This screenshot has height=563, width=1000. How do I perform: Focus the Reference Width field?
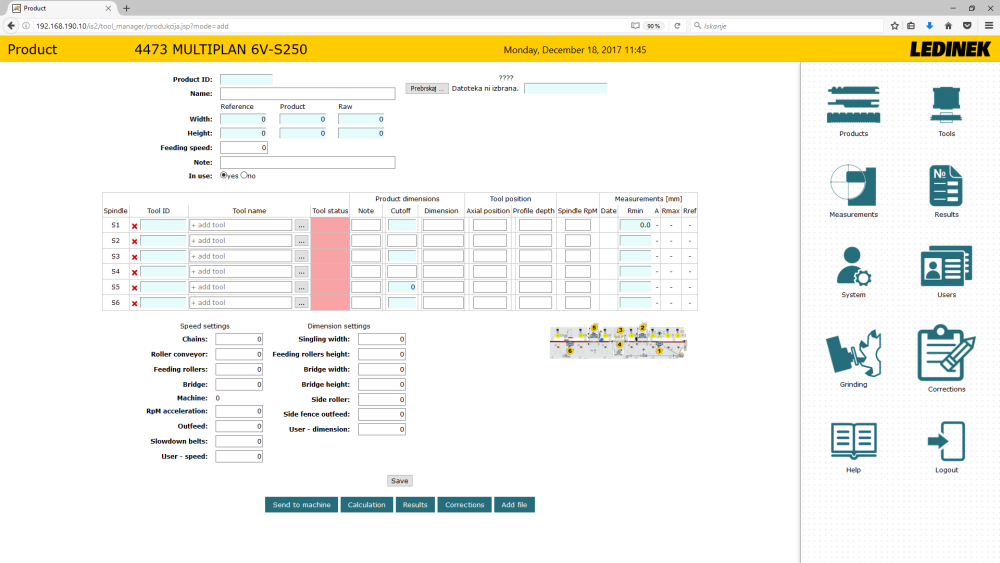point(244,119)
